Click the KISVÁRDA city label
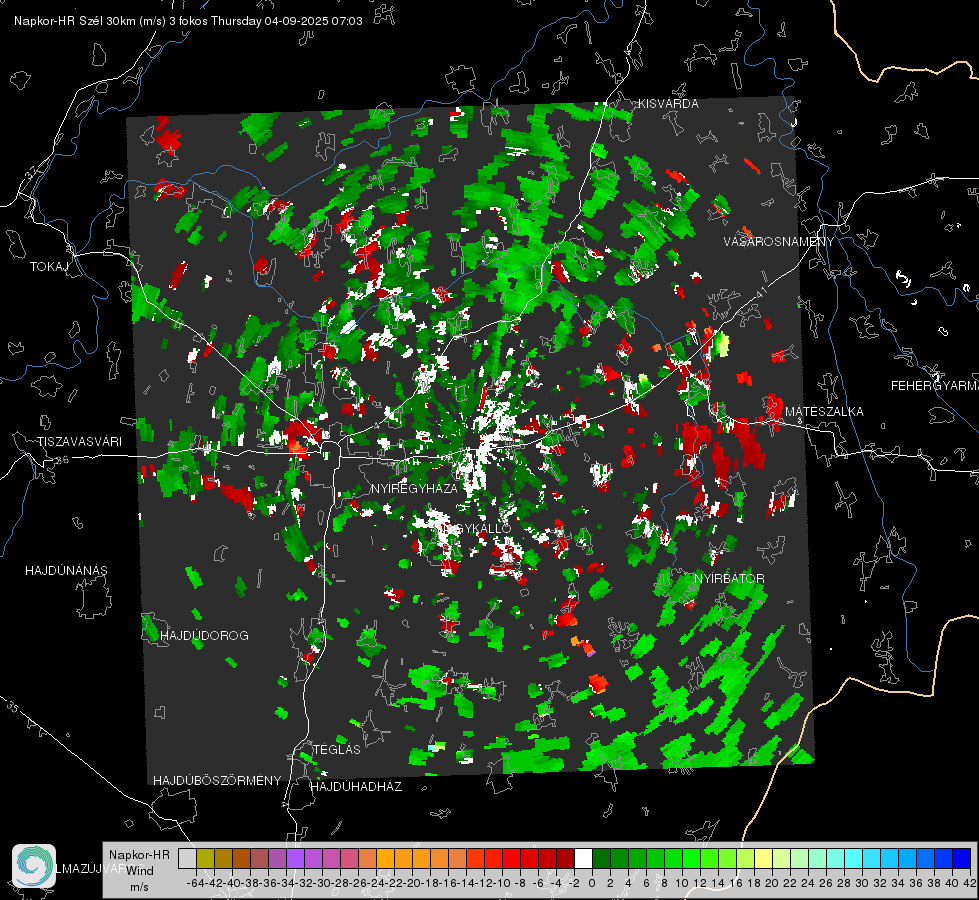Viewport: 979px width, 900px height. (x=668, y=104)
